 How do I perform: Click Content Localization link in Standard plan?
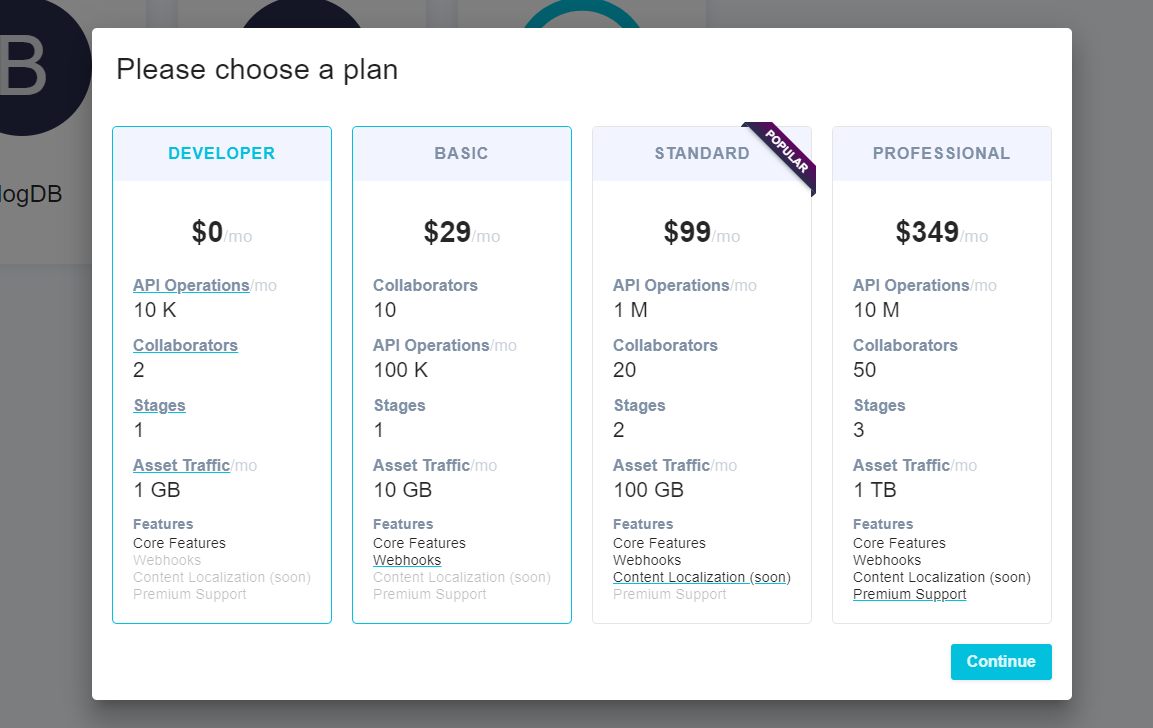pyautogui.click(x=701, y=577)
